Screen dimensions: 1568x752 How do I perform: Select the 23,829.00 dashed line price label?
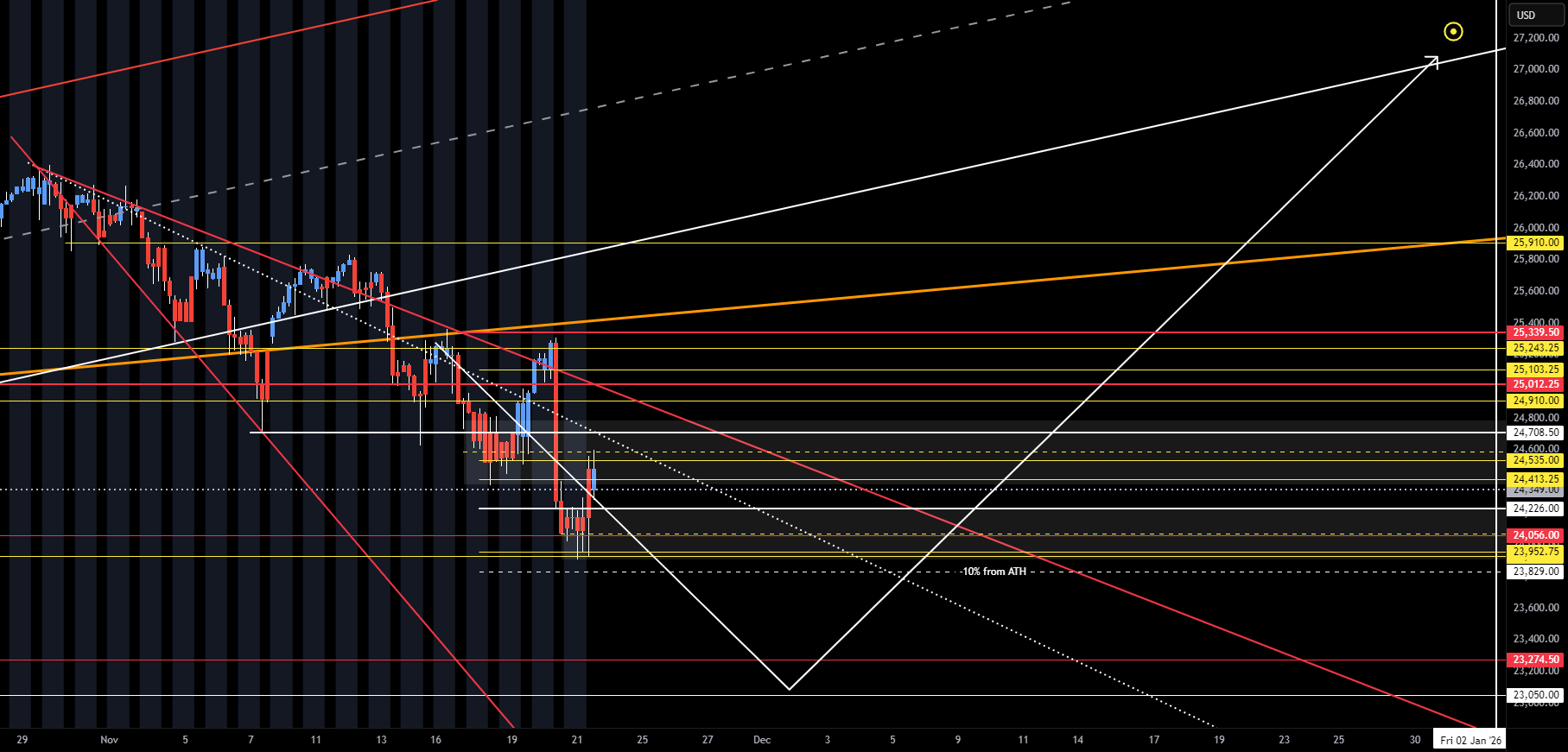pyautogui.click(x=1536, y=572)
